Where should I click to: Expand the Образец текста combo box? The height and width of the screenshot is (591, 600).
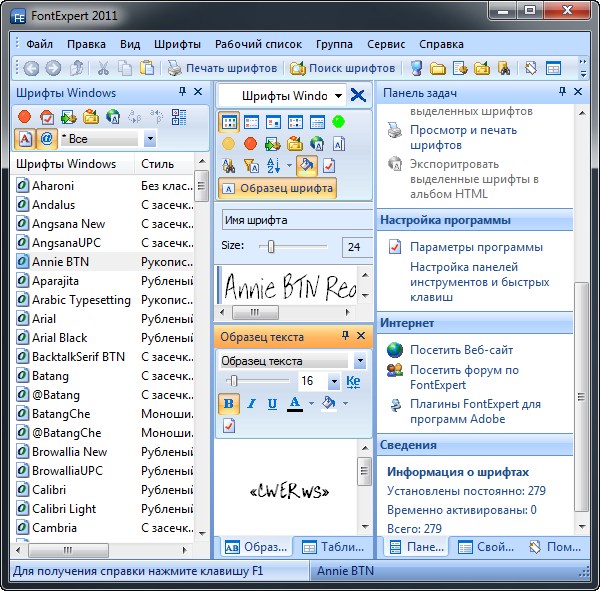[359, 361]
